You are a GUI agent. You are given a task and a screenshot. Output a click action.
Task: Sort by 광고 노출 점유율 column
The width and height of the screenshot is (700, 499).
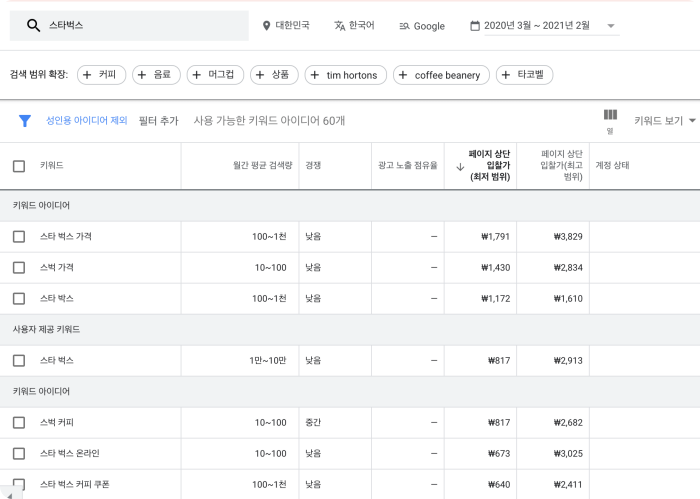click(407, 165)
